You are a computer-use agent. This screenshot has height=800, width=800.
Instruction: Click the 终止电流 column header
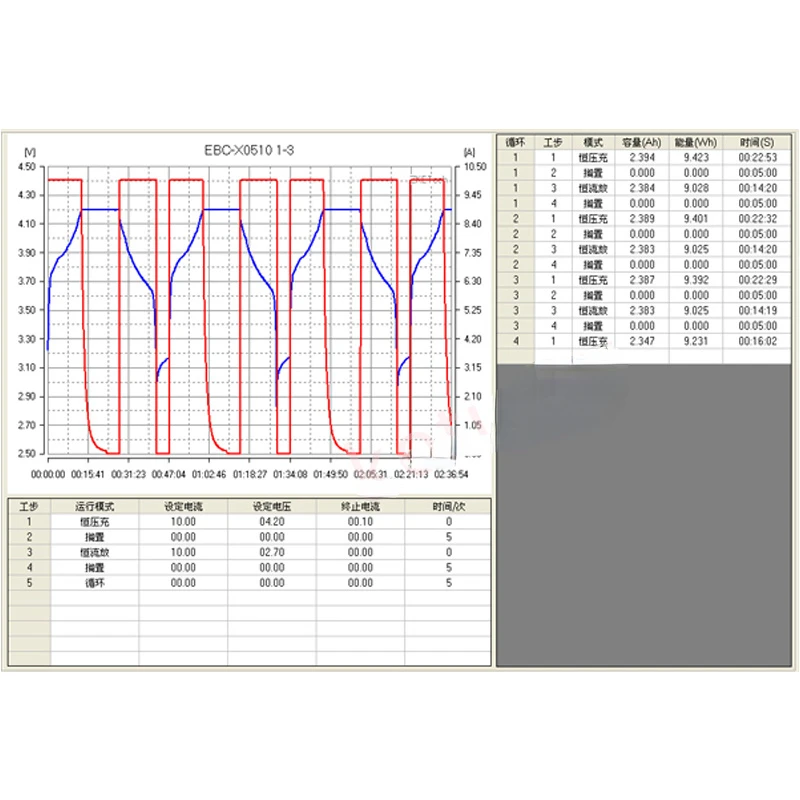point(360,507)
